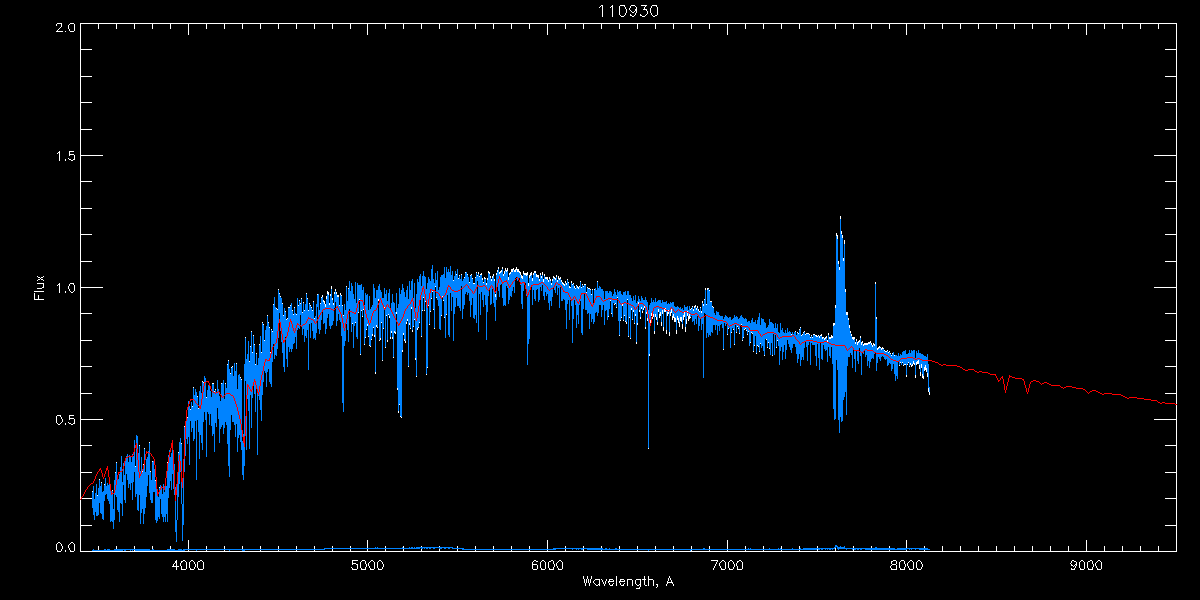
Task: Click the 8000 wavelength tick label
Action: pyautogui.click(x=906, y=565)
